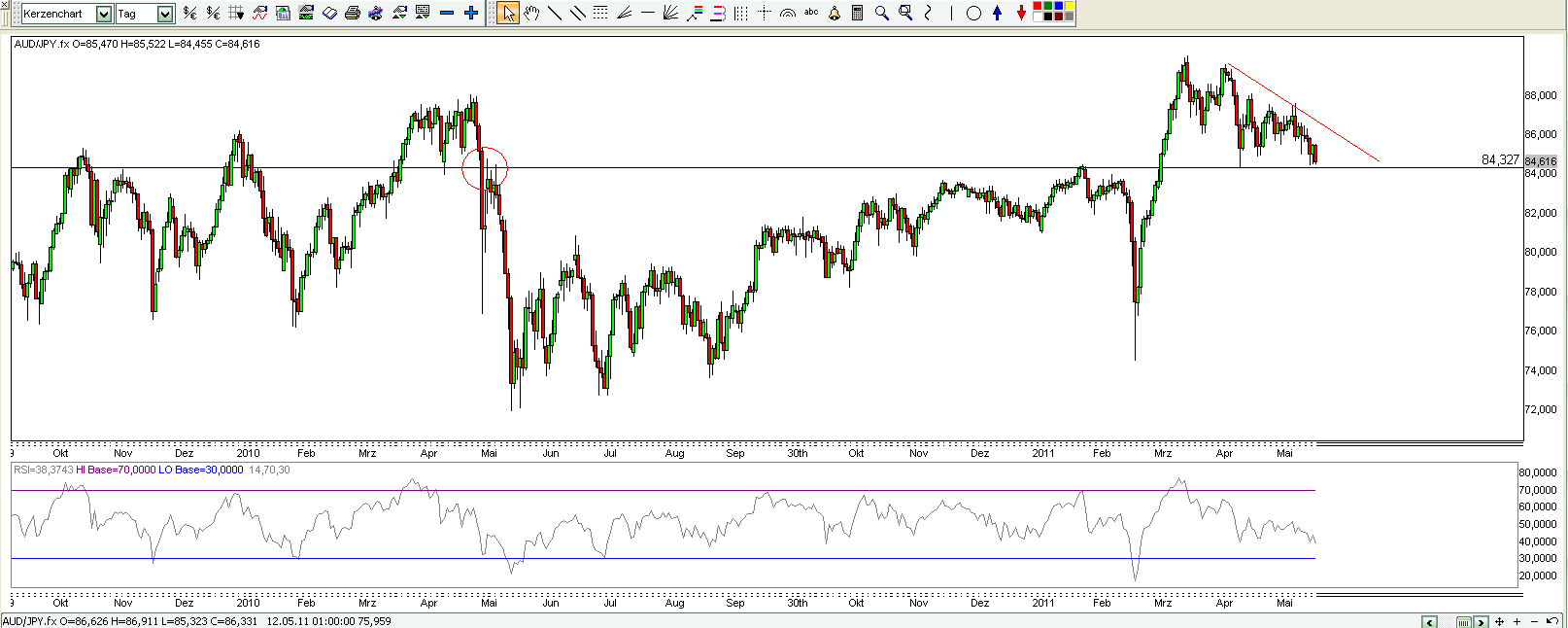The height and width of the screenshot is (628, 1568).
Task: Select the arrow pointer tool
Action: click(508, 13)
